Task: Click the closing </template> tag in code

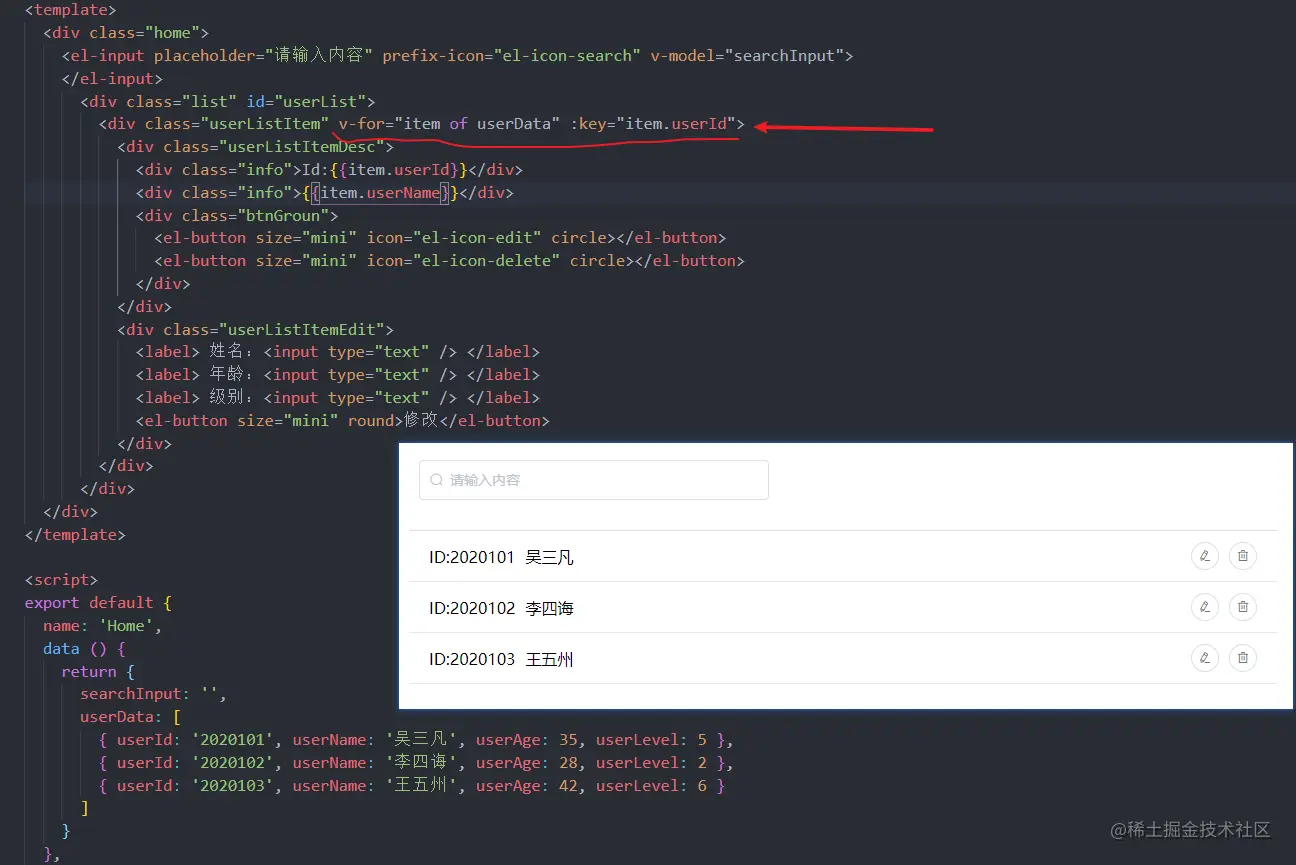Action: click(75, 534)
